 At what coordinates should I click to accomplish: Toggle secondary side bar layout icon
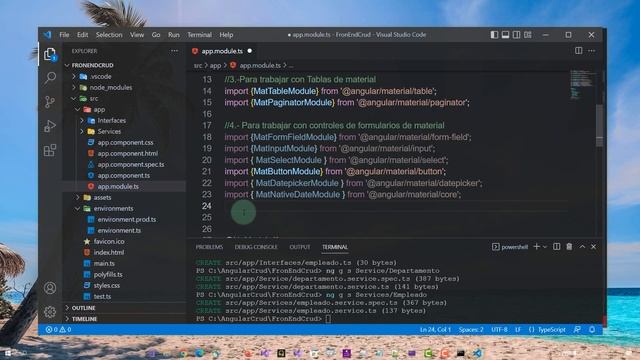516,35
